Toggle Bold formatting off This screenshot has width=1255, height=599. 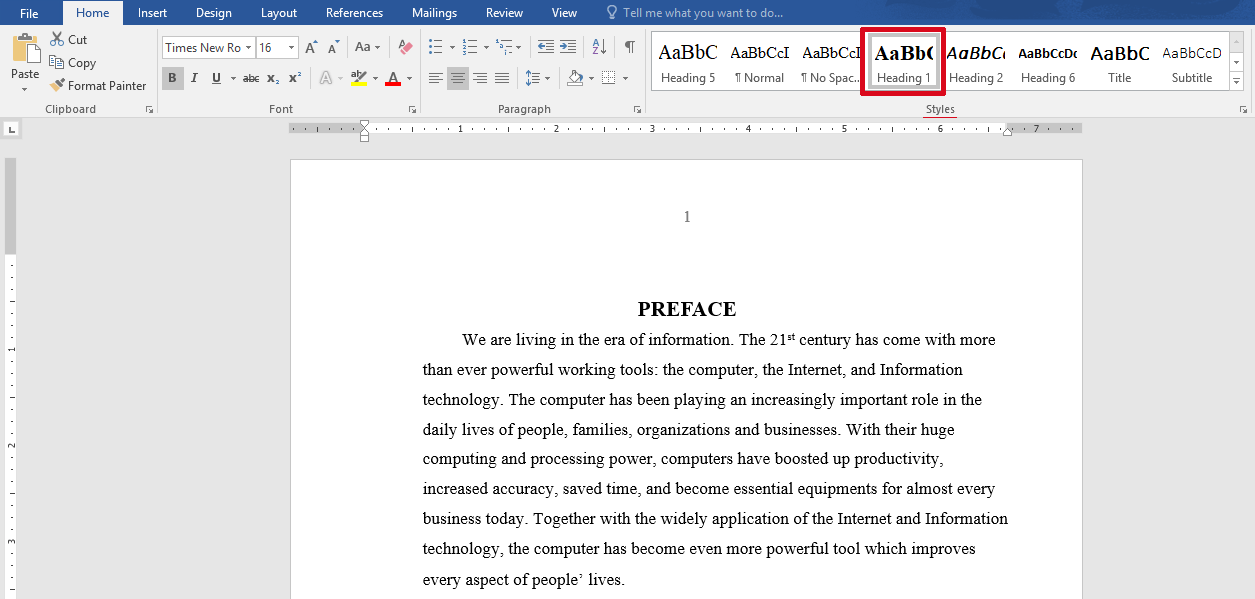[x=172, y=78]
